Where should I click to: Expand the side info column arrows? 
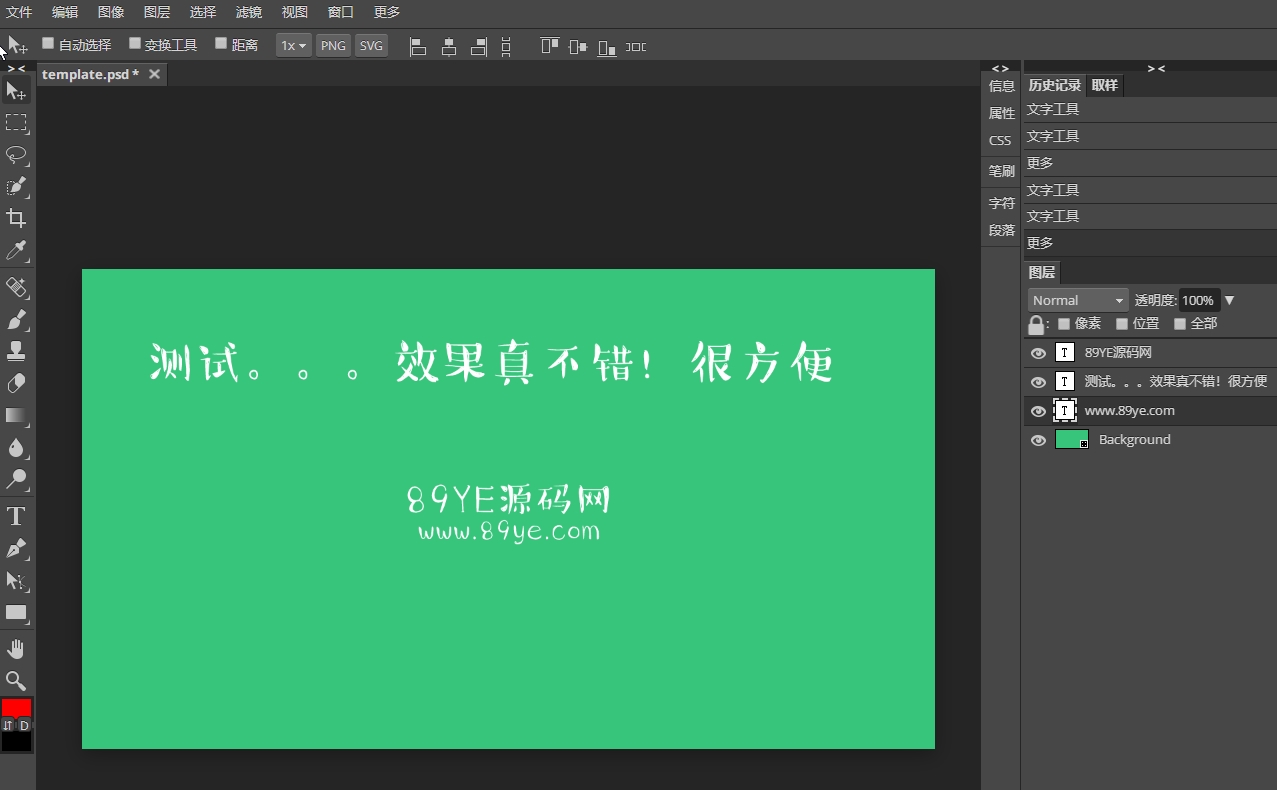[1000, 68]
